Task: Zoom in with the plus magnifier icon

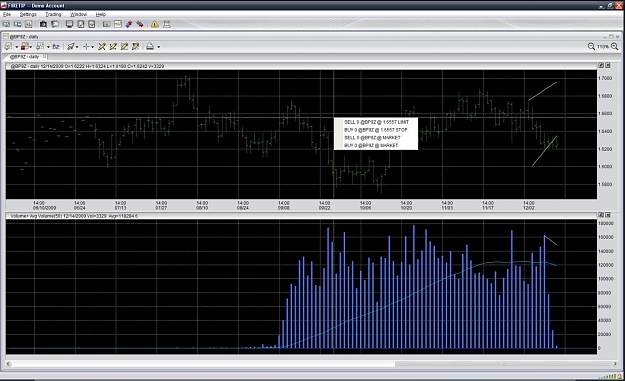Action: pos(615,47)
